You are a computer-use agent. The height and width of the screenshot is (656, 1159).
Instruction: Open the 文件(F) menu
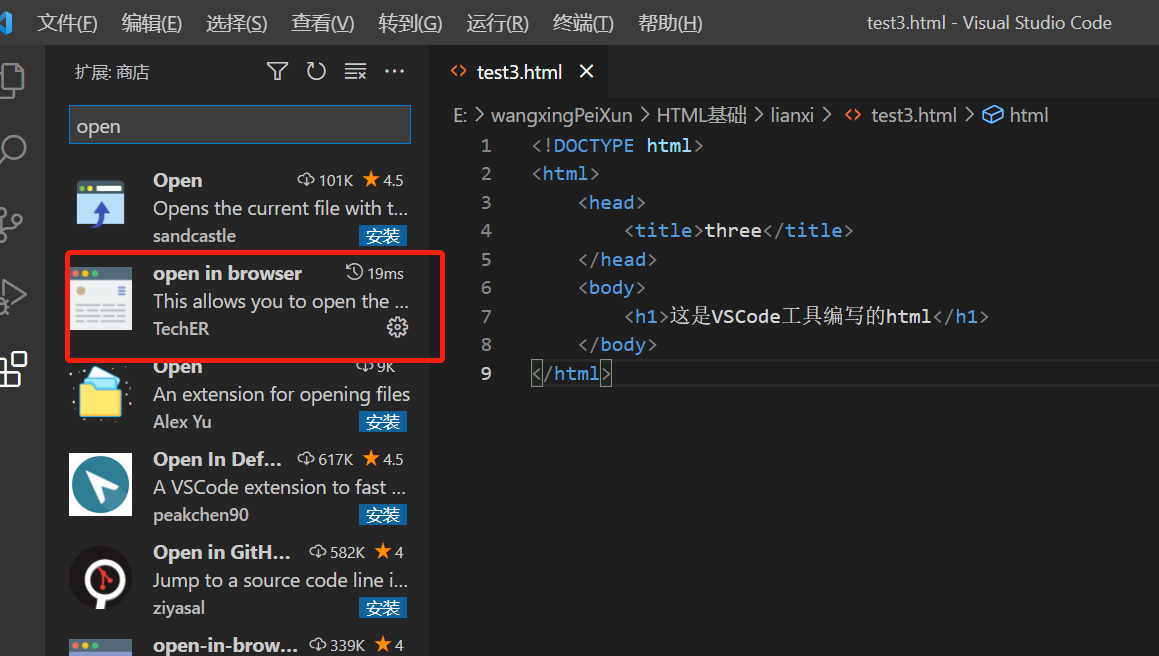tap(67, 24)
